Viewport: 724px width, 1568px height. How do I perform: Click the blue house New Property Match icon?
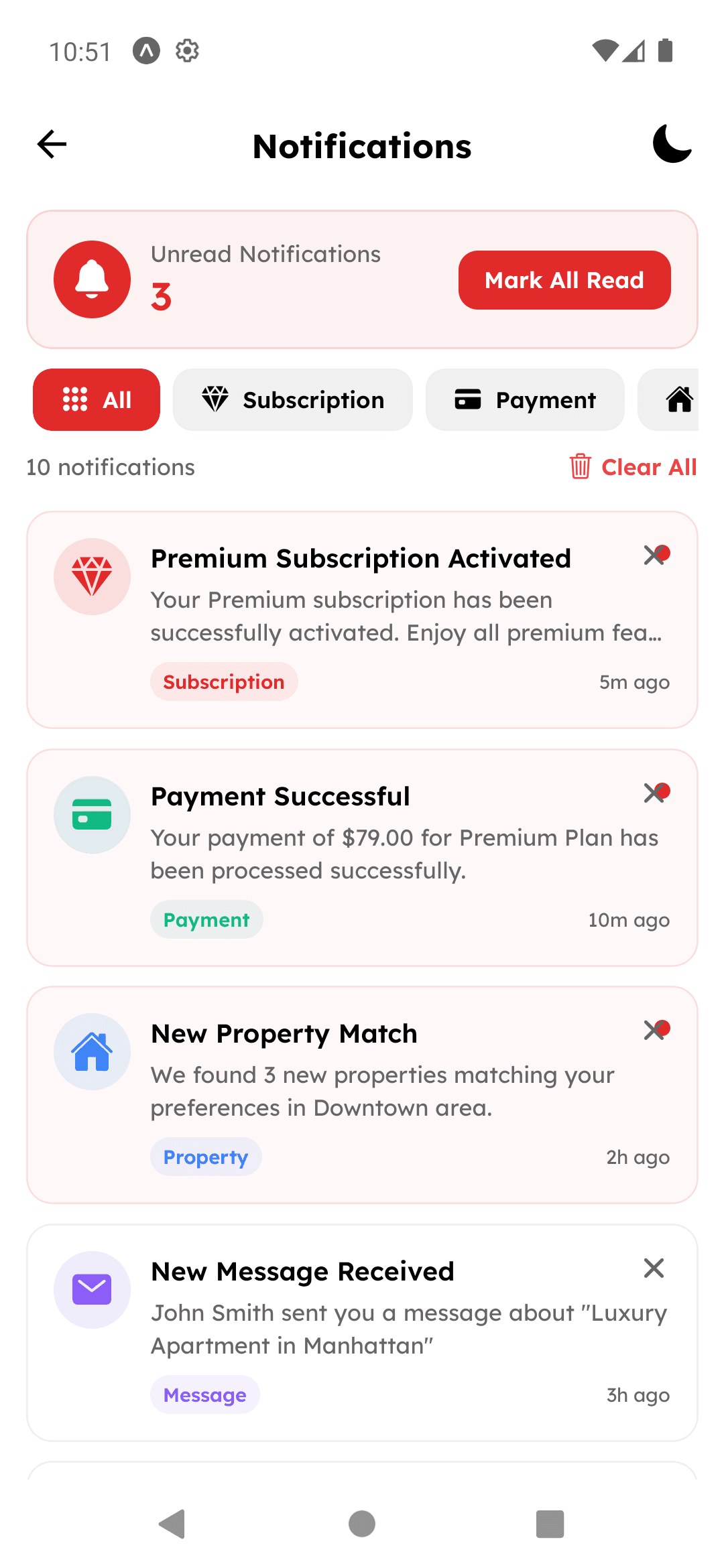[92, 1051]
